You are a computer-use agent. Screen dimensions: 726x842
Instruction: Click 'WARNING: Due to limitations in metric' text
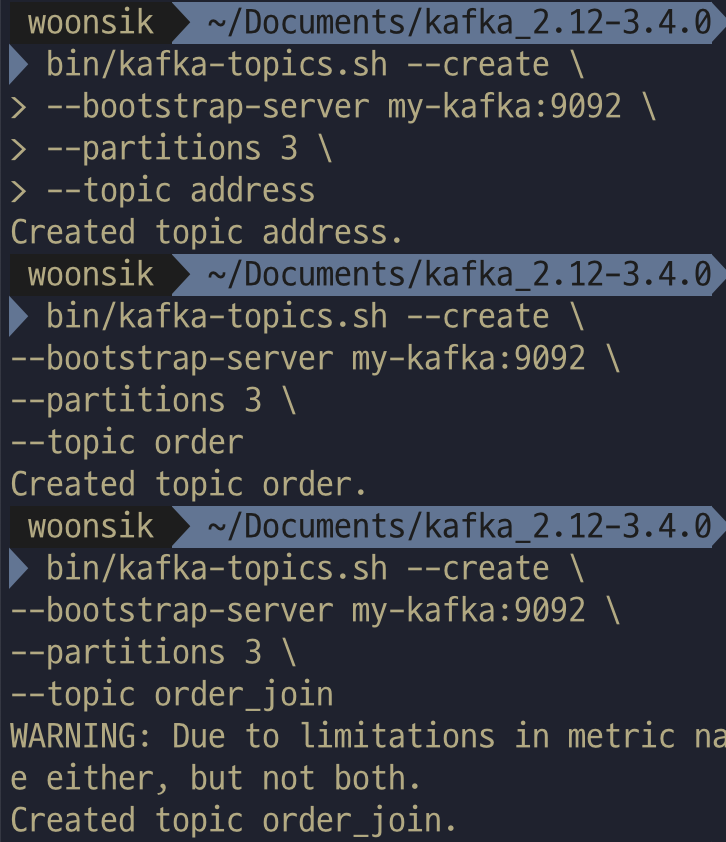(x=343, y=736)
